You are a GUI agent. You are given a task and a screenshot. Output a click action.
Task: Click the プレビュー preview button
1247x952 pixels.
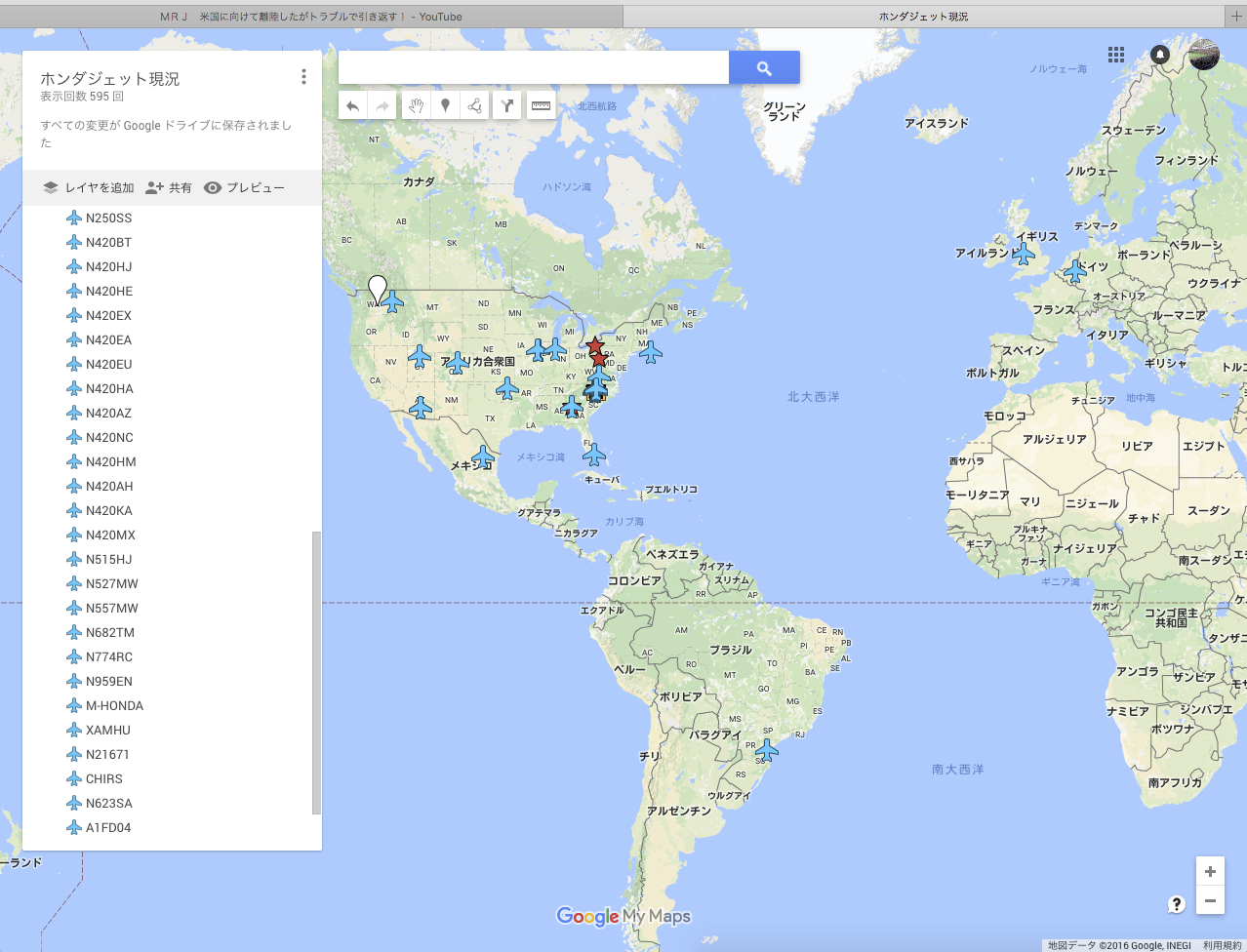(244, 187)
